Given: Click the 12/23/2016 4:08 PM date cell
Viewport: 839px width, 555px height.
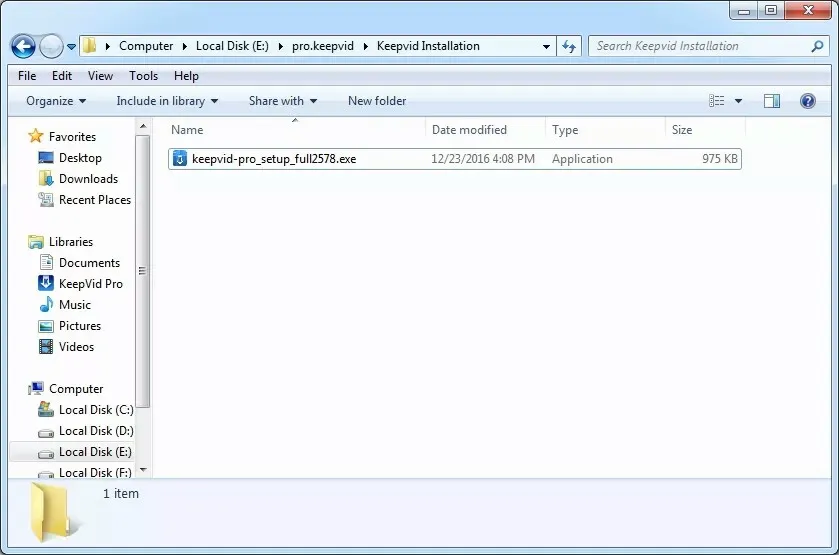Looking at the screenshot, I should tap(483, 159).
